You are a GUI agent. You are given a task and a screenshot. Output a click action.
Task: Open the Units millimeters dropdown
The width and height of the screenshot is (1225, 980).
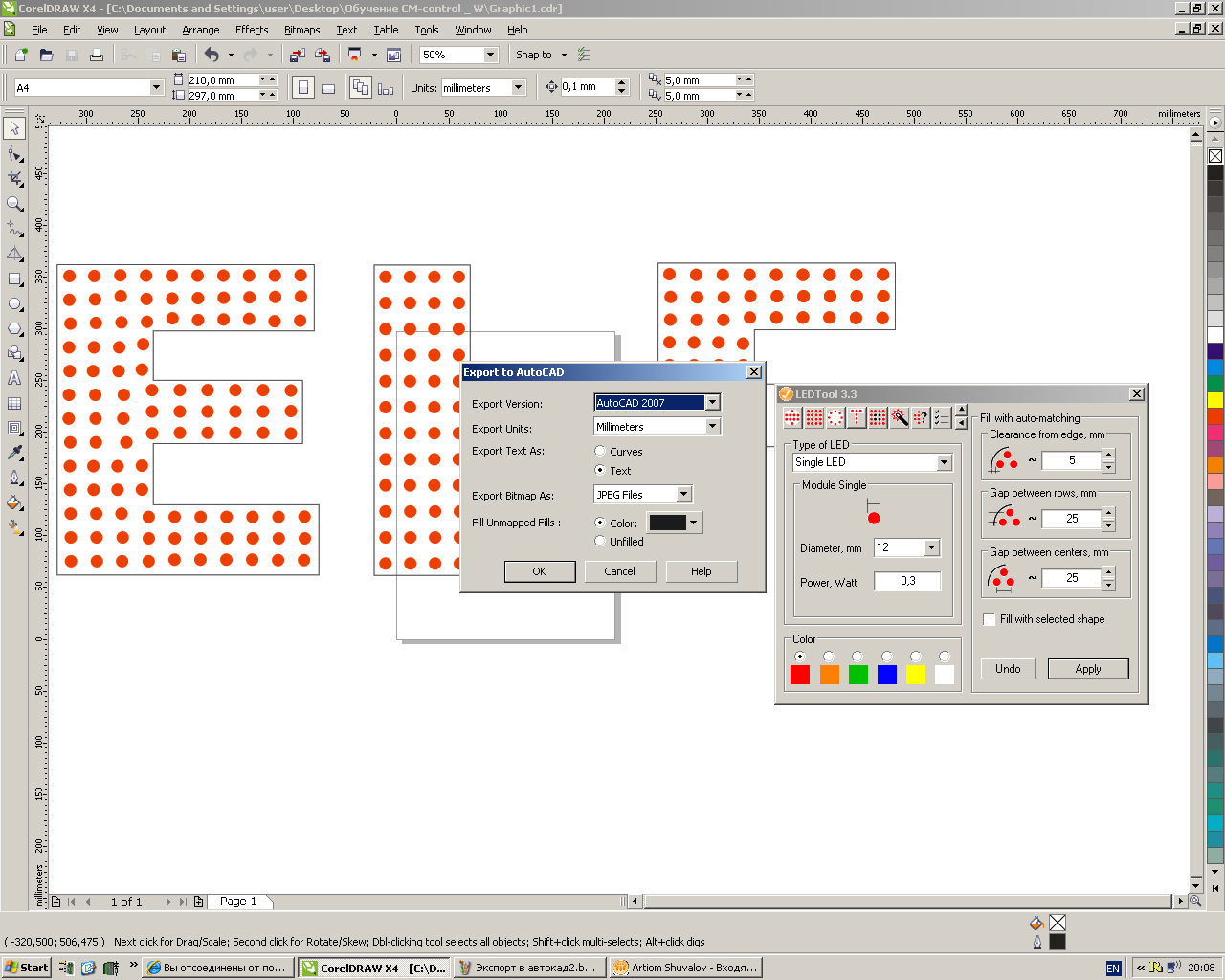pos(519,87)
